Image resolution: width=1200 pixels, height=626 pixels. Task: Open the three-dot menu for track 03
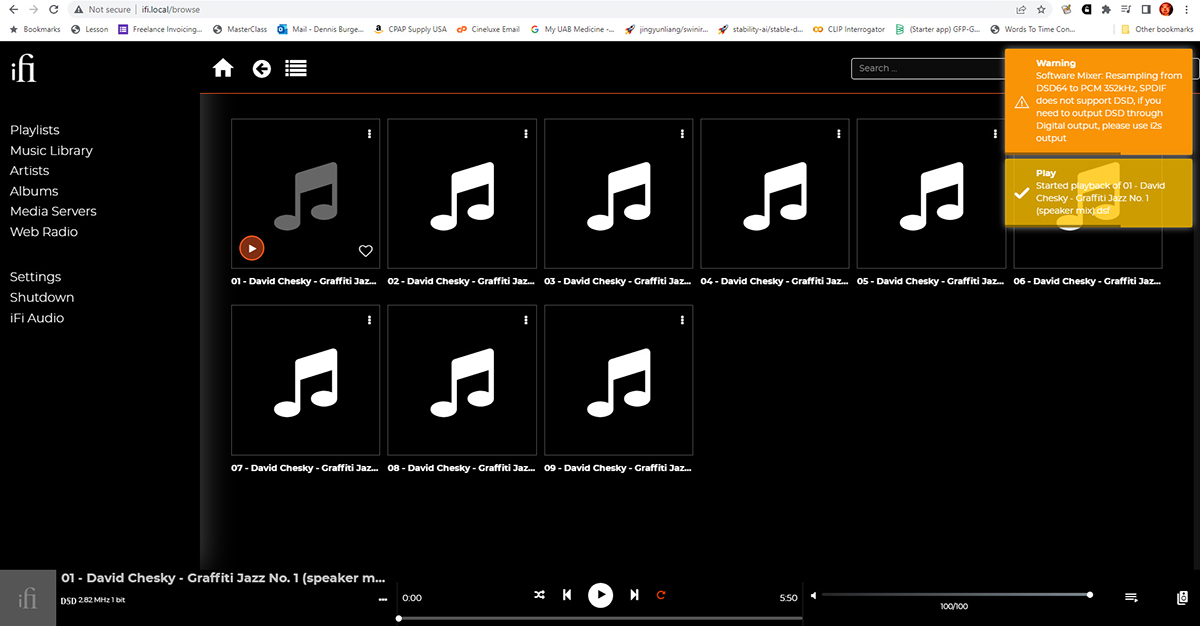[x=683, y=134]
